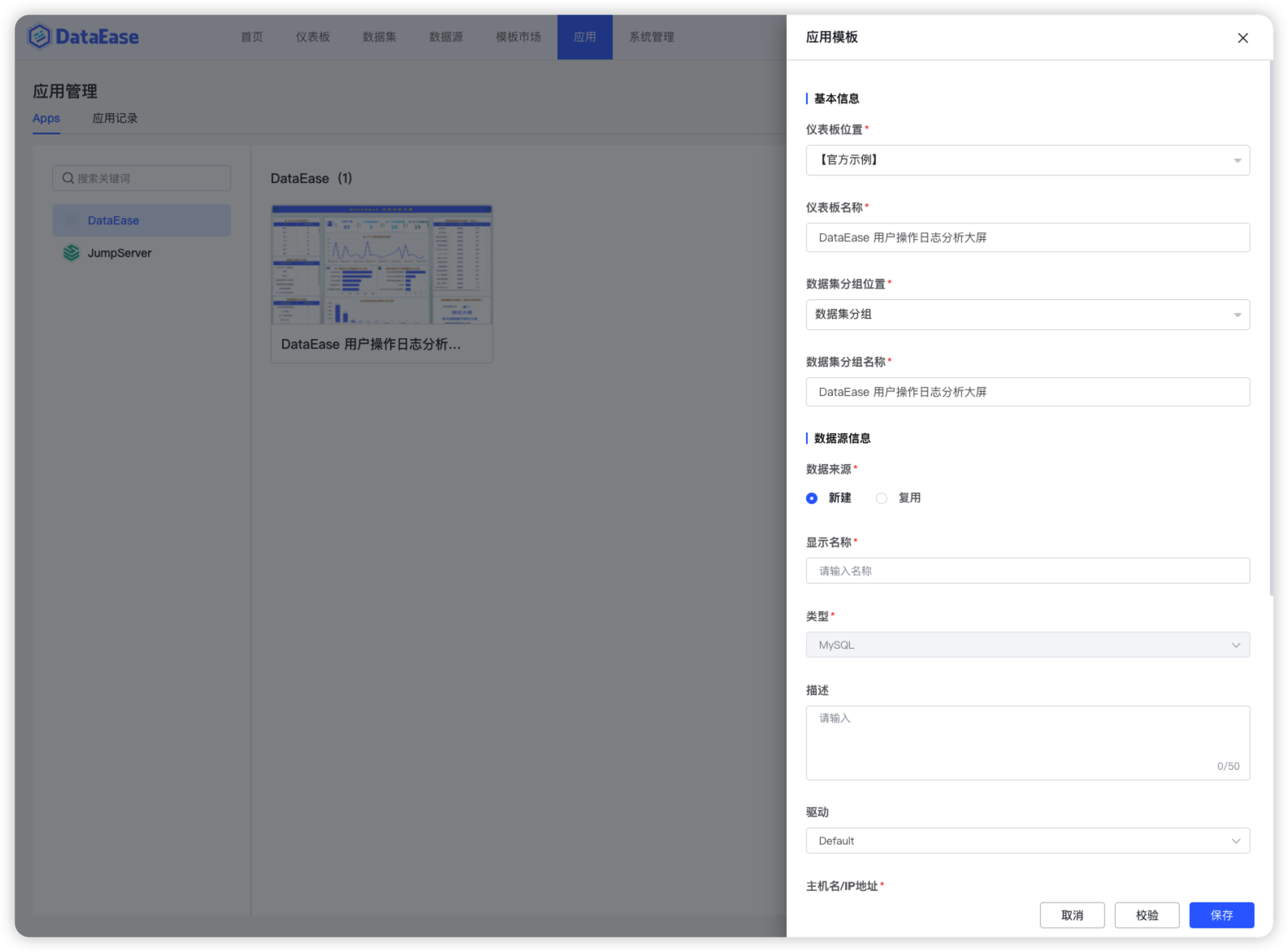Open the 数据集分组位置 dropdown
Viewport: 1288px width, 952px height.
point(1027,315)
